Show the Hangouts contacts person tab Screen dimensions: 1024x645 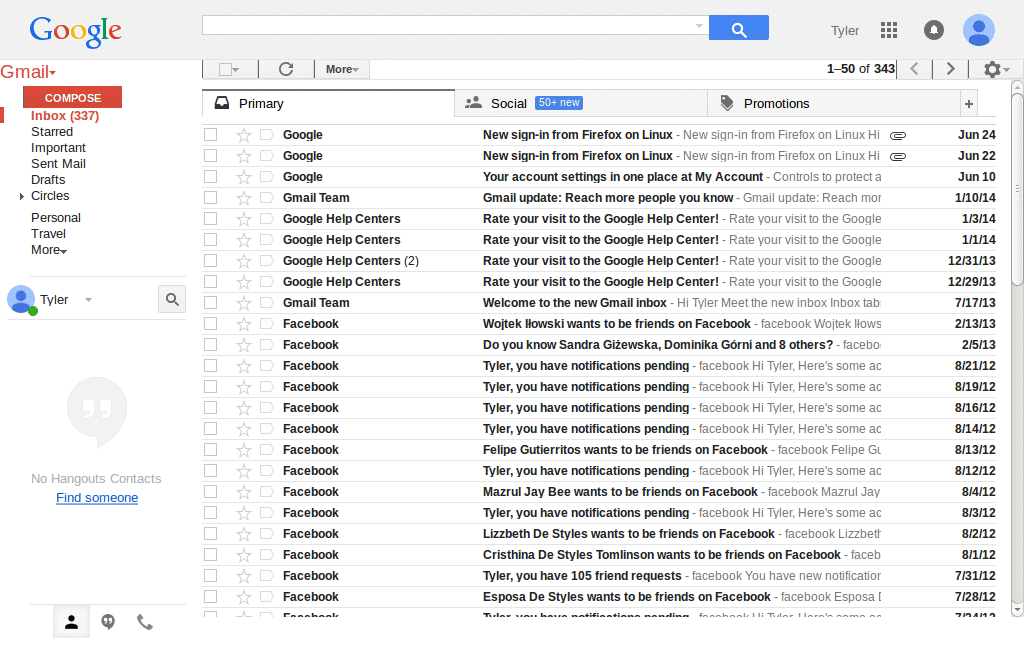71,622
